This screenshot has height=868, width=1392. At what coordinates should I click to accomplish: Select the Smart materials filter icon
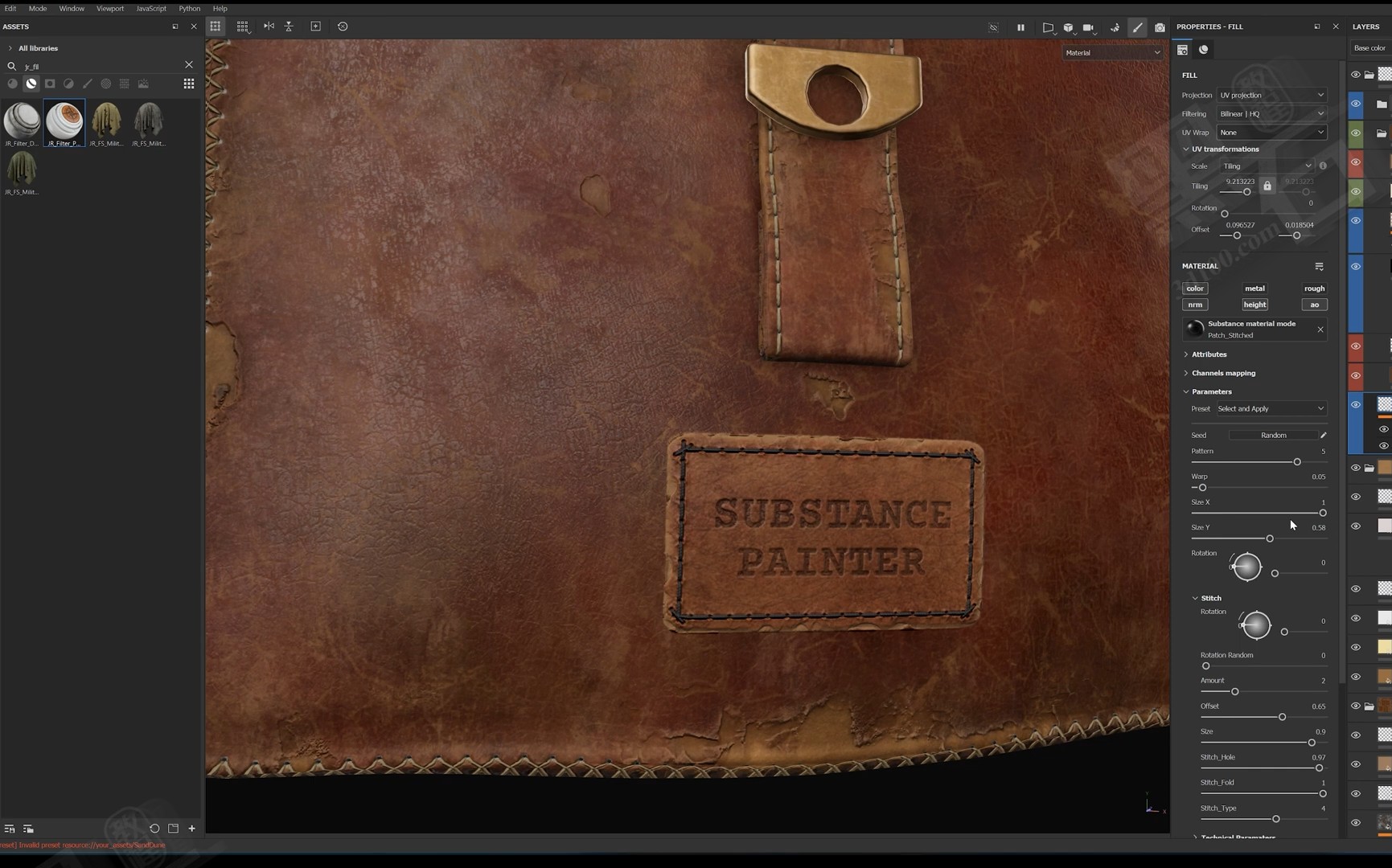[x=31, y=84]
